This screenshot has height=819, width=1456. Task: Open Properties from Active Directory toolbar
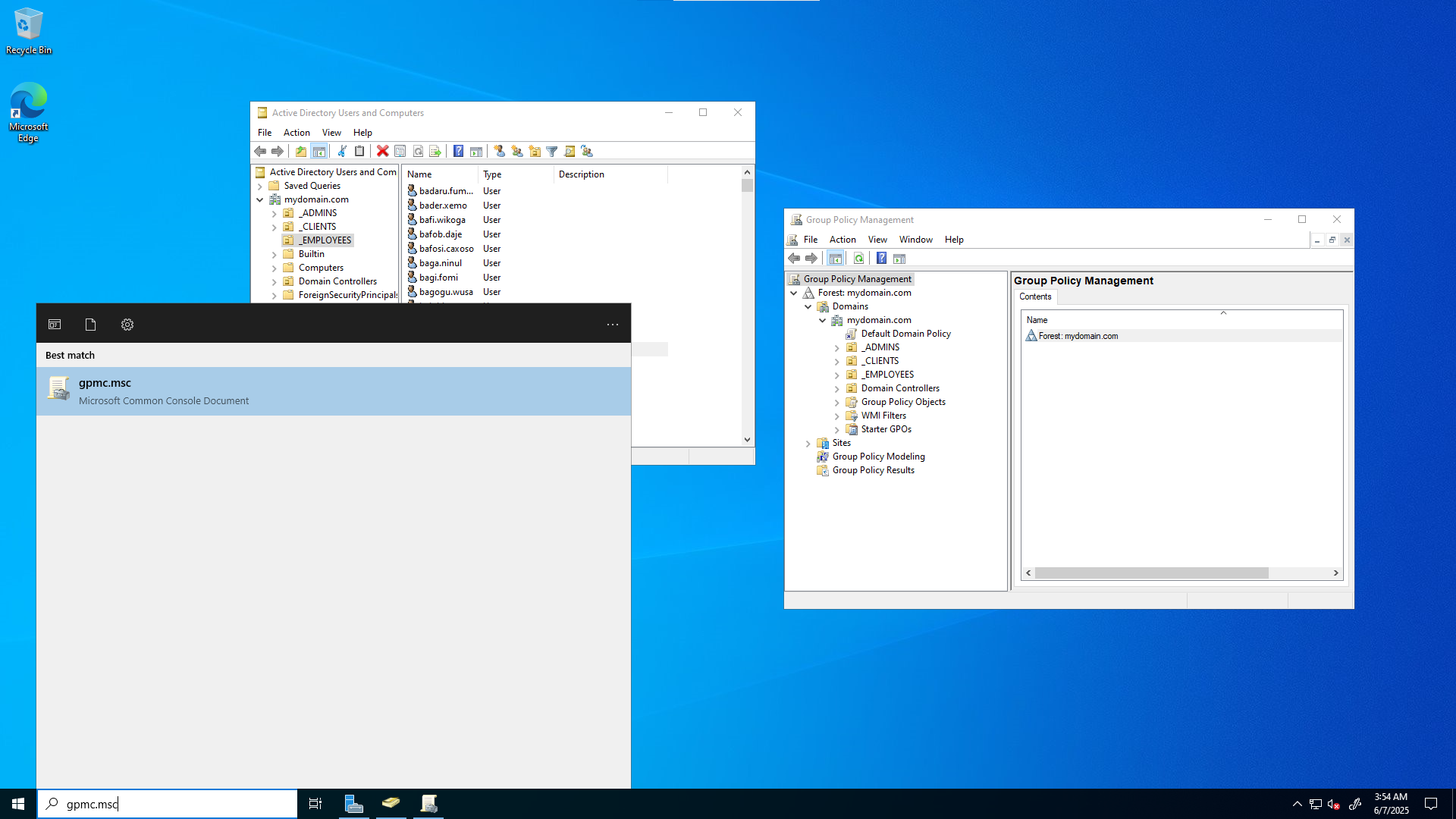pyautogui.click(x=400, y=152)
